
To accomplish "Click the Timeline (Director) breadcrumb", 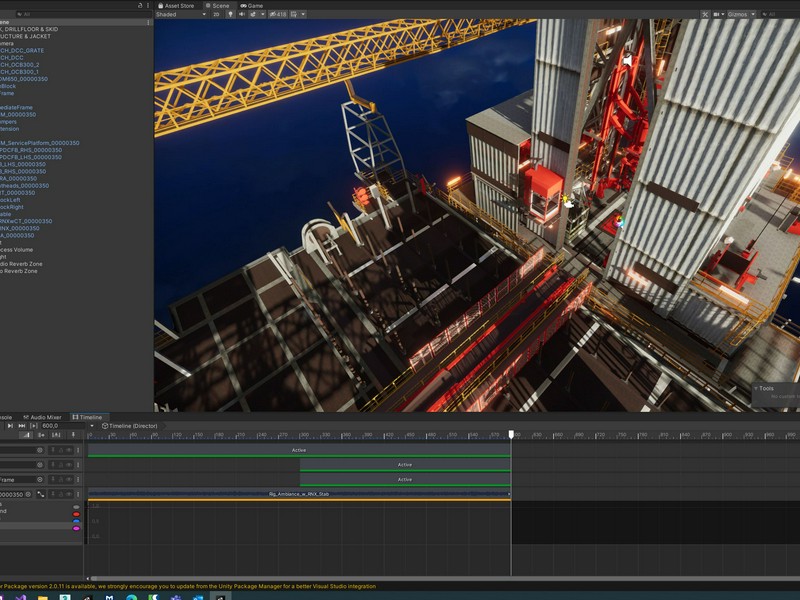I will [x=130, y=426].
